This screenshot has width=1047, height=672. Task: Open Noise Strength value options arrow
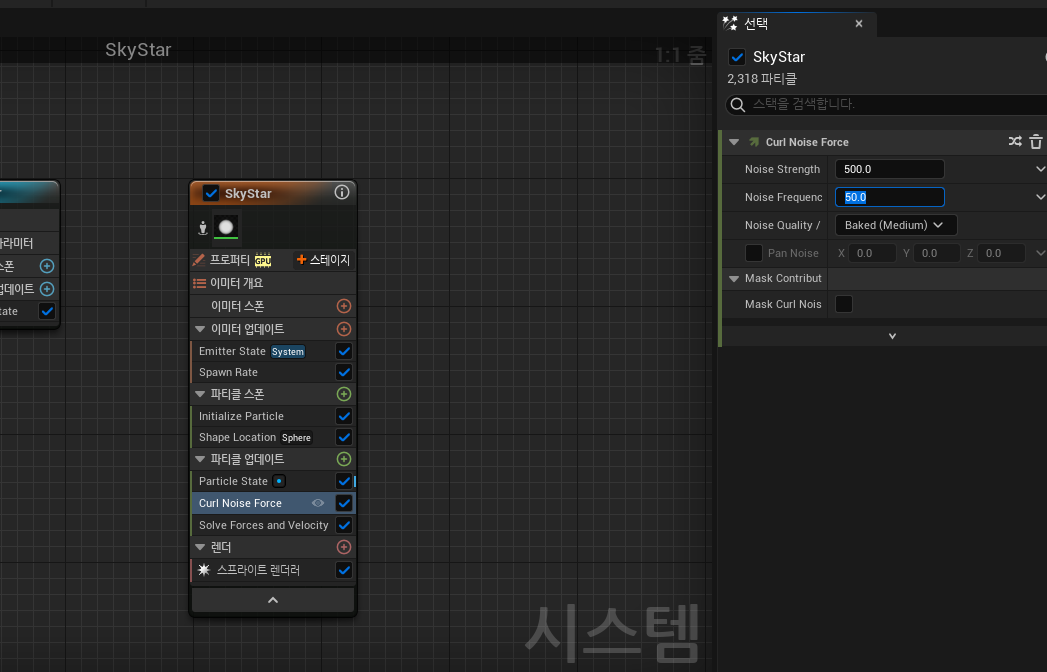pyautogui.click(x=1040, y=169)
